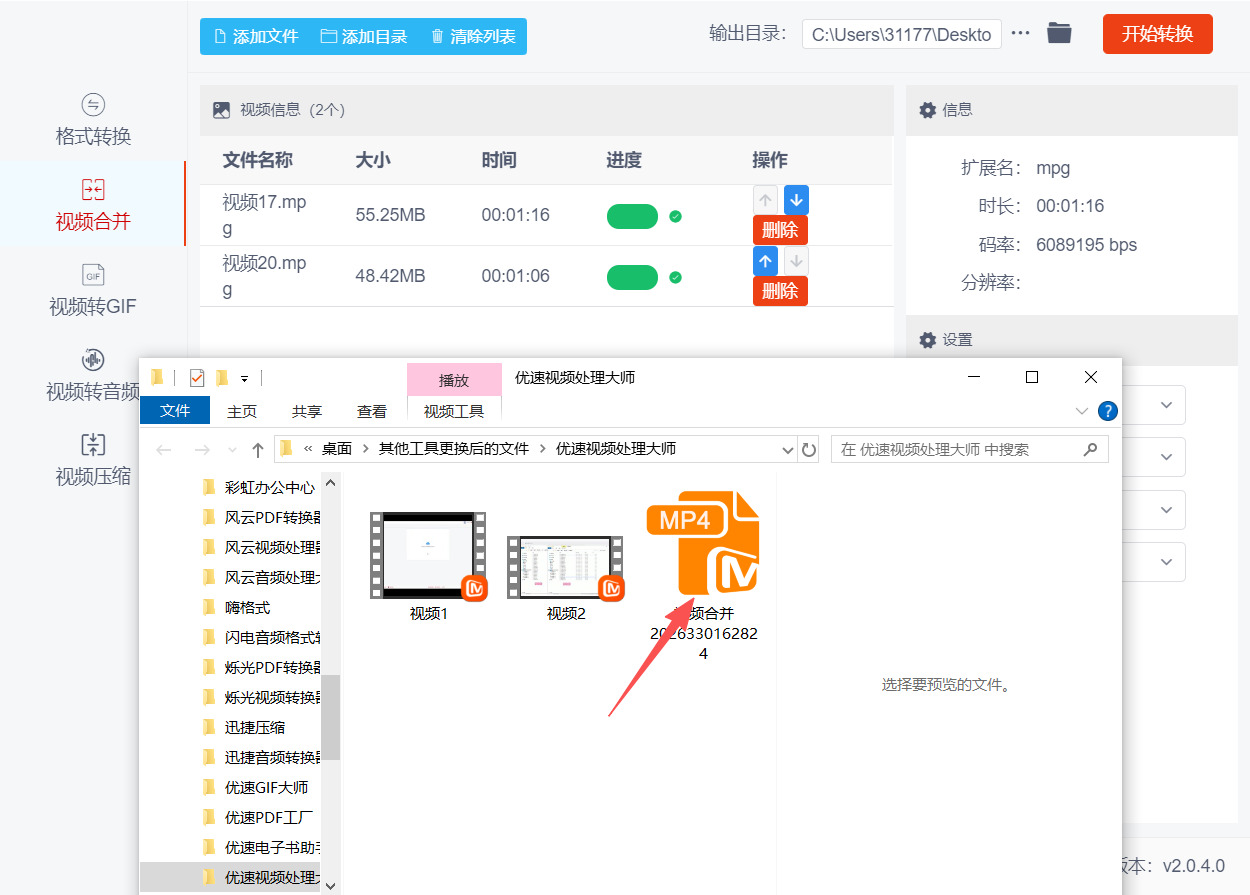Viewport: 1250px width, 895px height.
Task: Open the 视频压缩 sidebar tool
Action: (93, 460)
